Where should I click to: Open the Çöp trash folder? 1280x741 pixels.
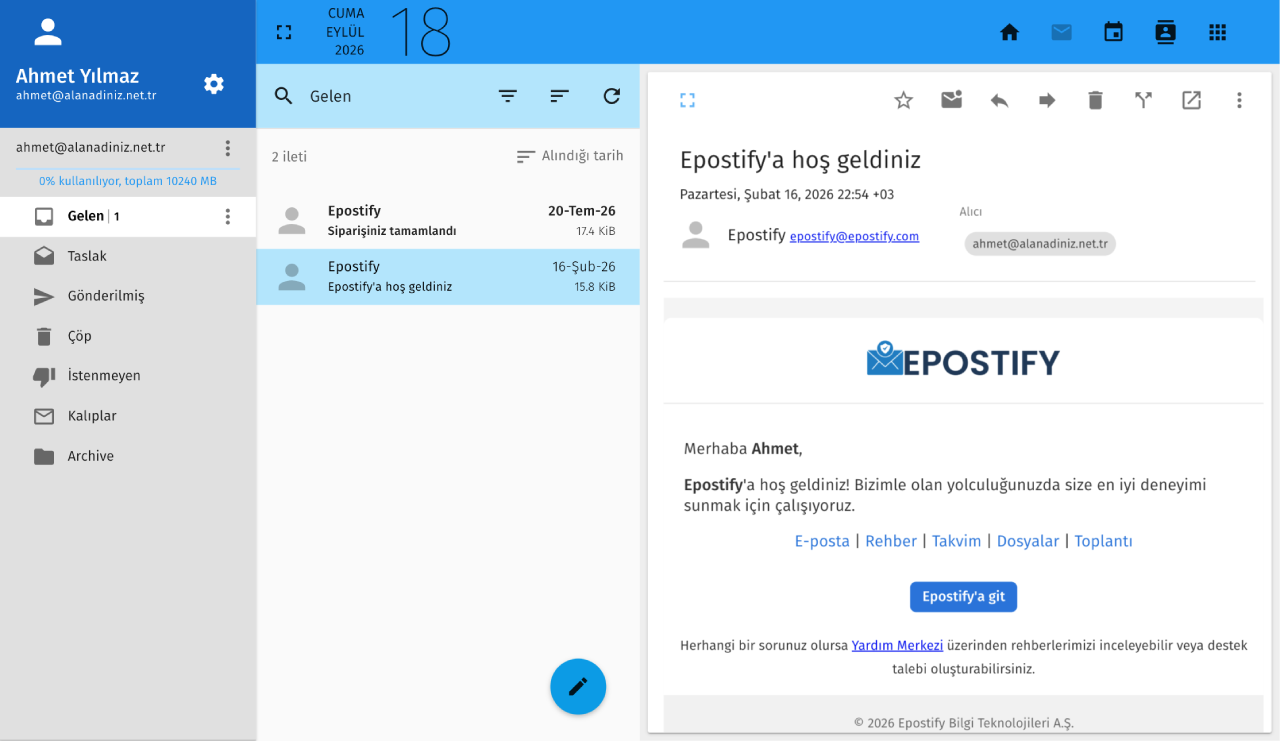click(x=128, y=336)
